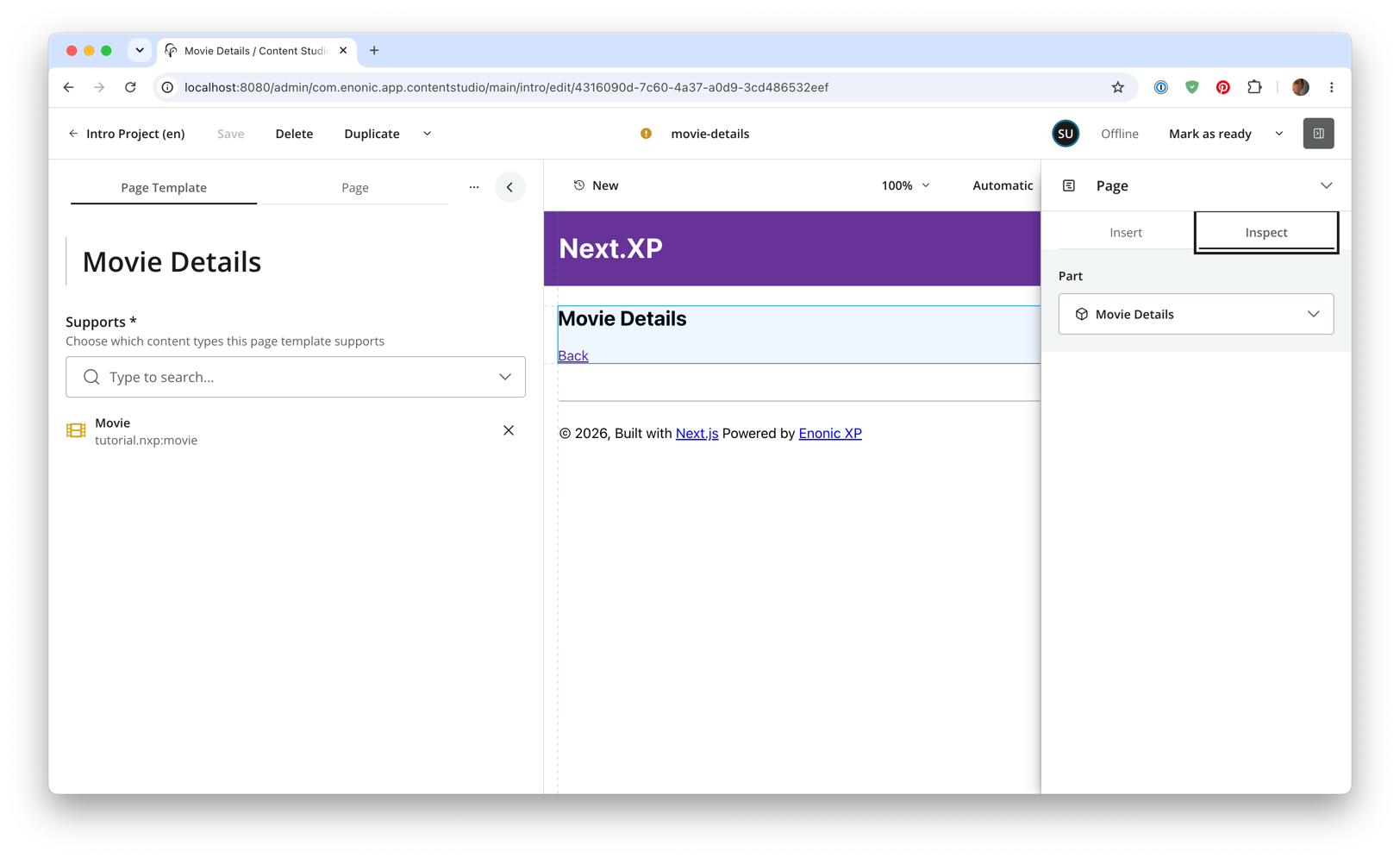Open the 100% zoom dropdown
Image resolution: width=1400 pixels, height=858 pixels.
[x=905, y=185]
